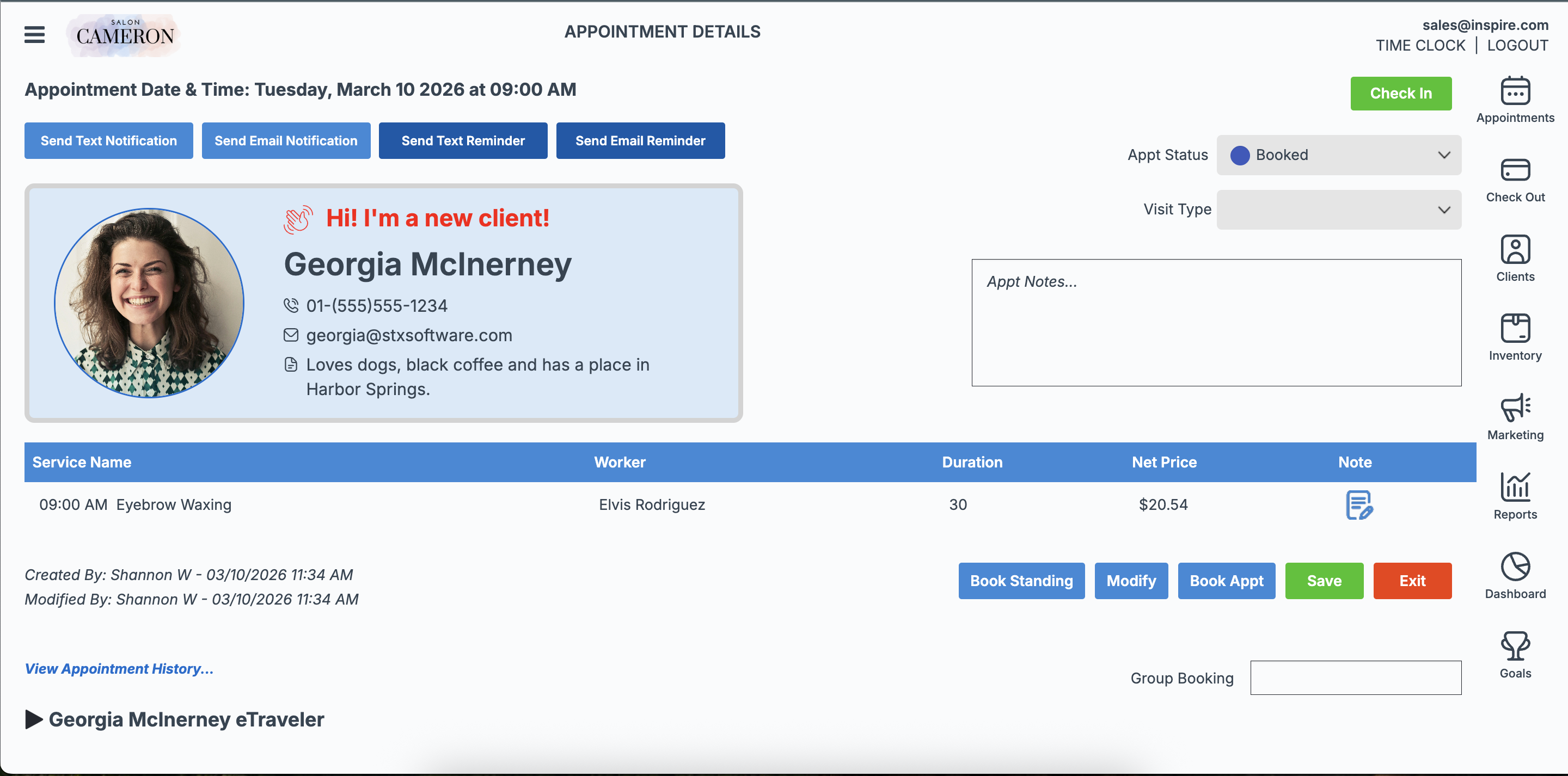Open Inventory icon in sidebar

tap(1515, 329)
